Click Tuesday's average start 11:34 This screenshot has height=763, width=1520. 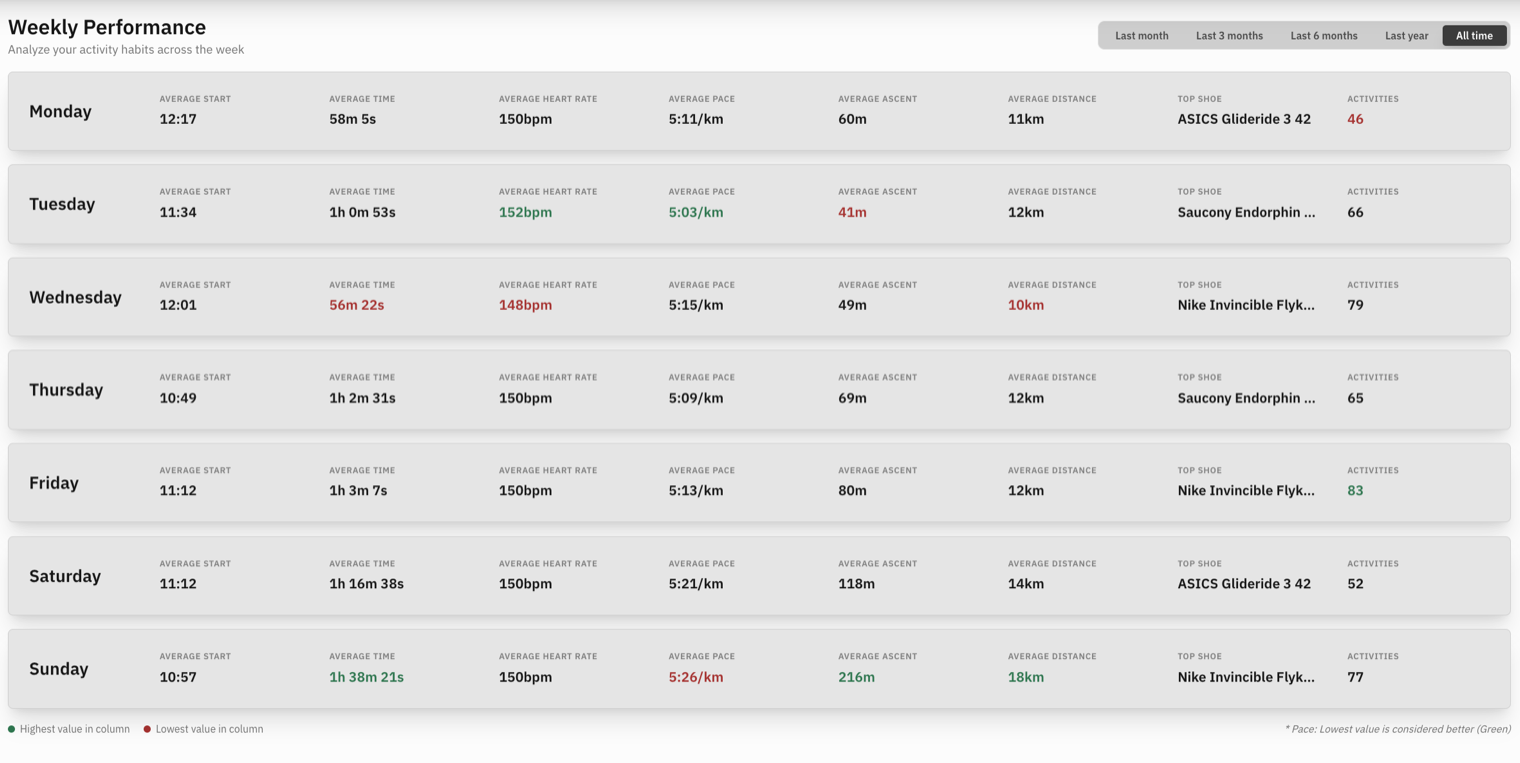[178, 212]
